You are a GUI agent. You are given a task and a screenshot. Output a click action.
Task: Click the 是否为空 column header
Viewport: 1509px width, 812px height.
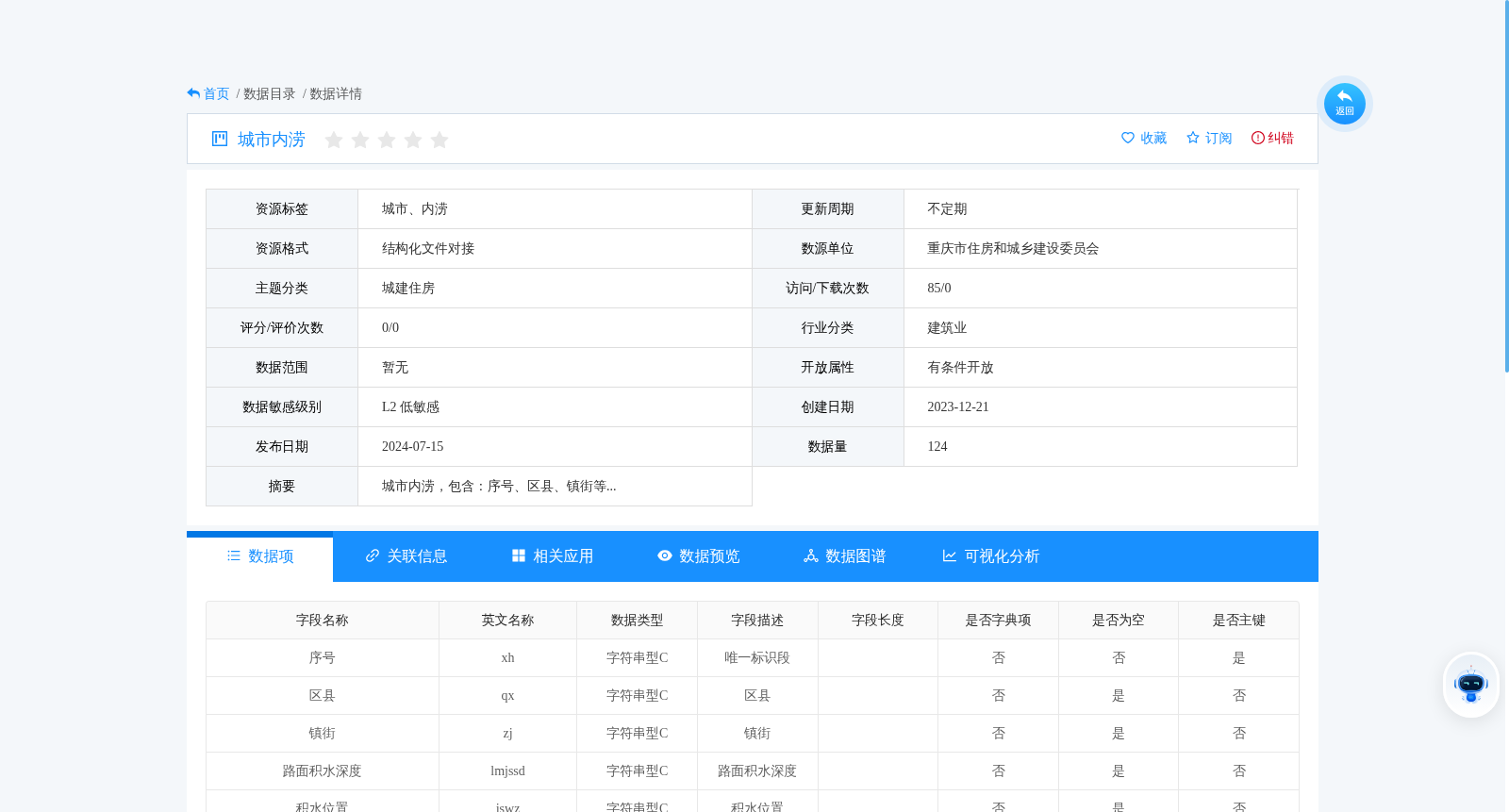(x=1119, y=621)
